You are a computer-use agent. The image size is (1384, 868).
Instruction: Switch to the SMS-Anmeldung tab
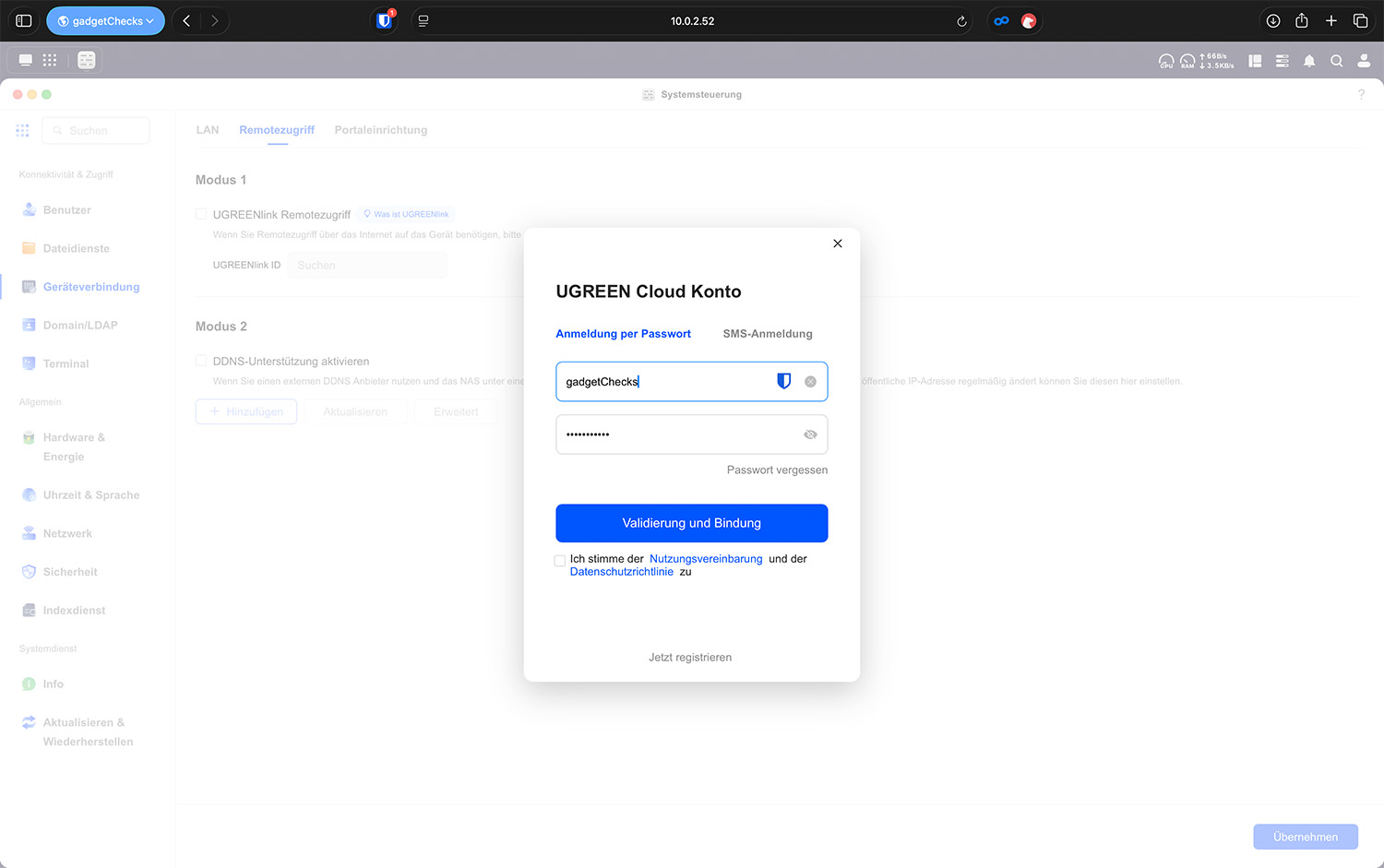pyautogui.click(x=767, y=334)
